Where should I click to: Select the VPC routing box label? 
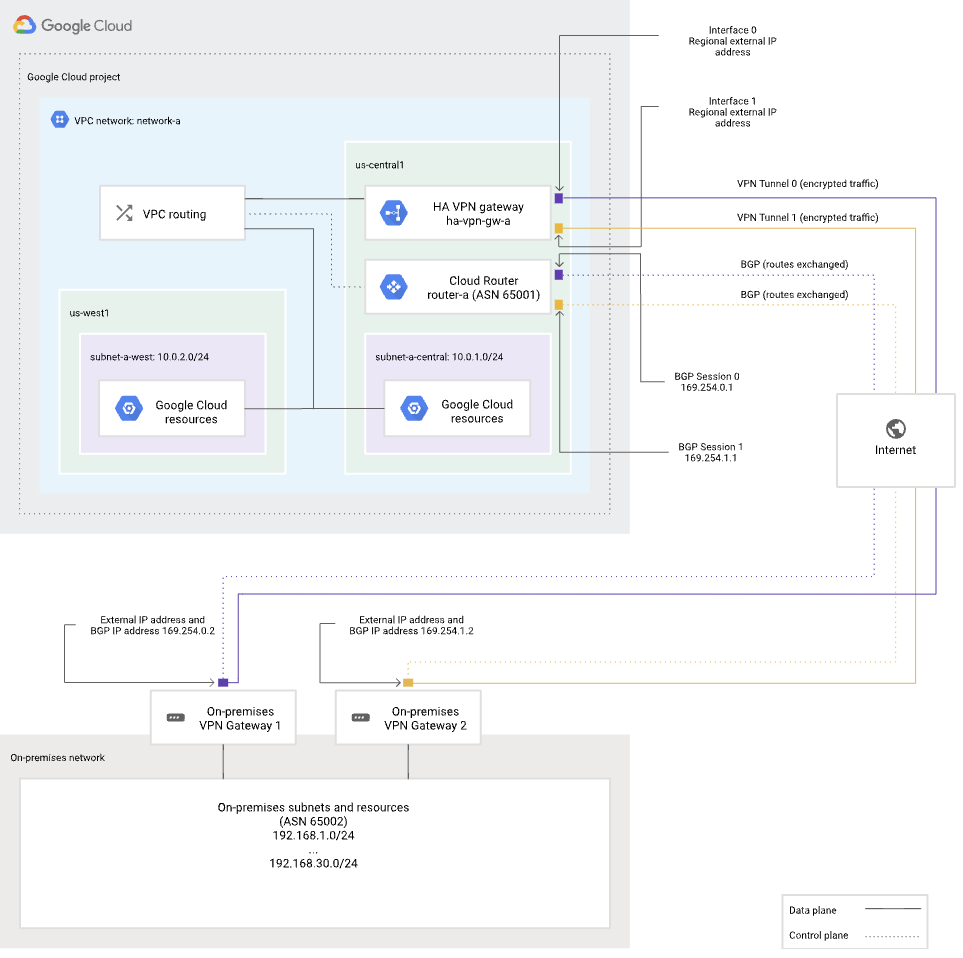coord(174,214)
